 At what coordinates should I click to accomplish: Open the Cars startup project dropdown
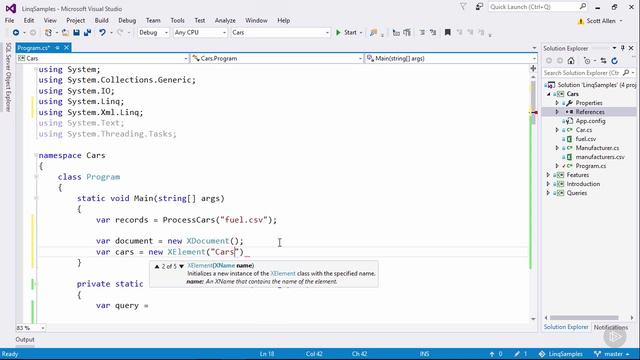(x=327, y=33)
